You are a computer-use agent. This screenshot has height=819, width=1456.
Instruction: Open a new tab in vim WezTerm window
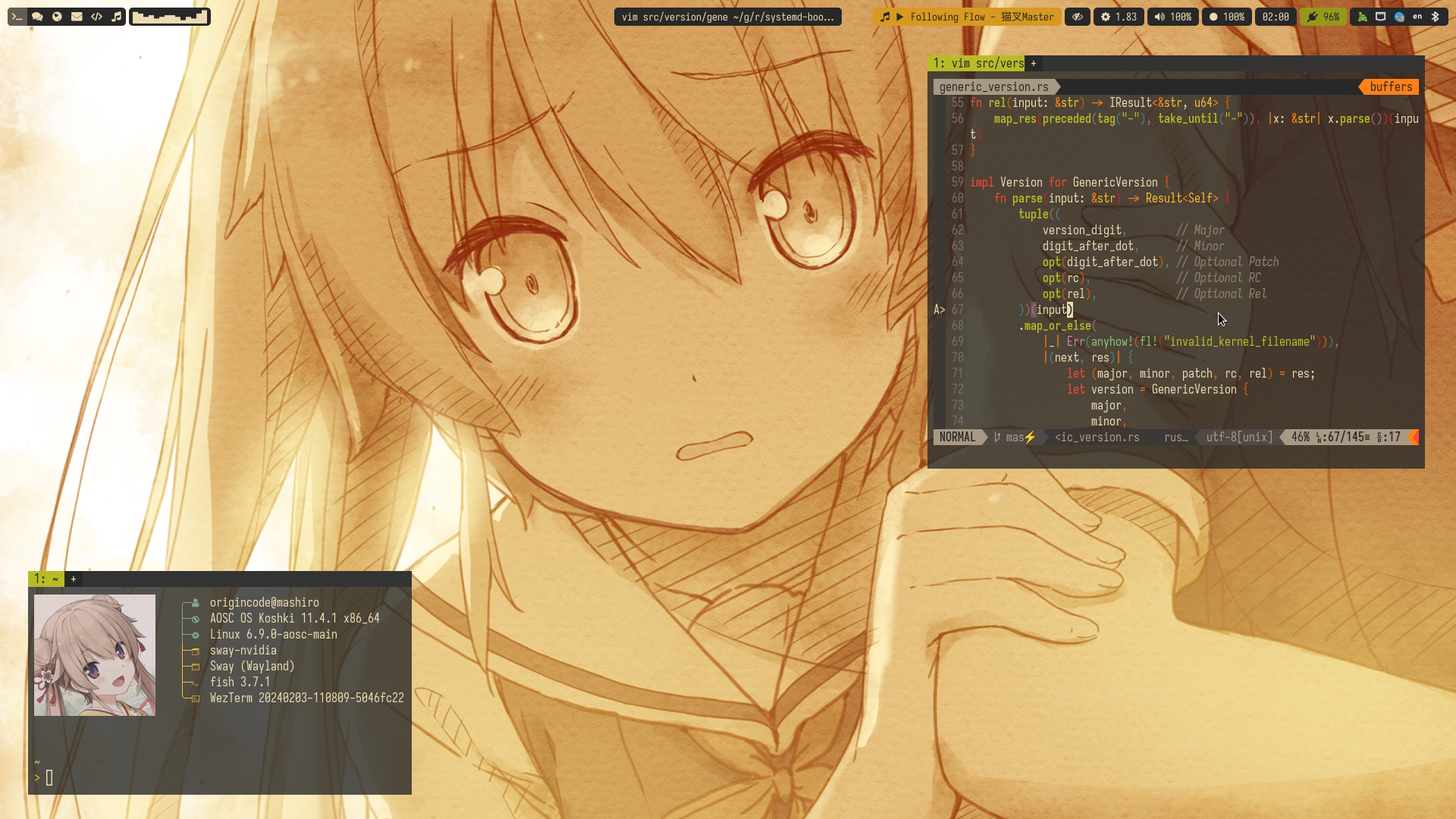[x=1034, y=64]
